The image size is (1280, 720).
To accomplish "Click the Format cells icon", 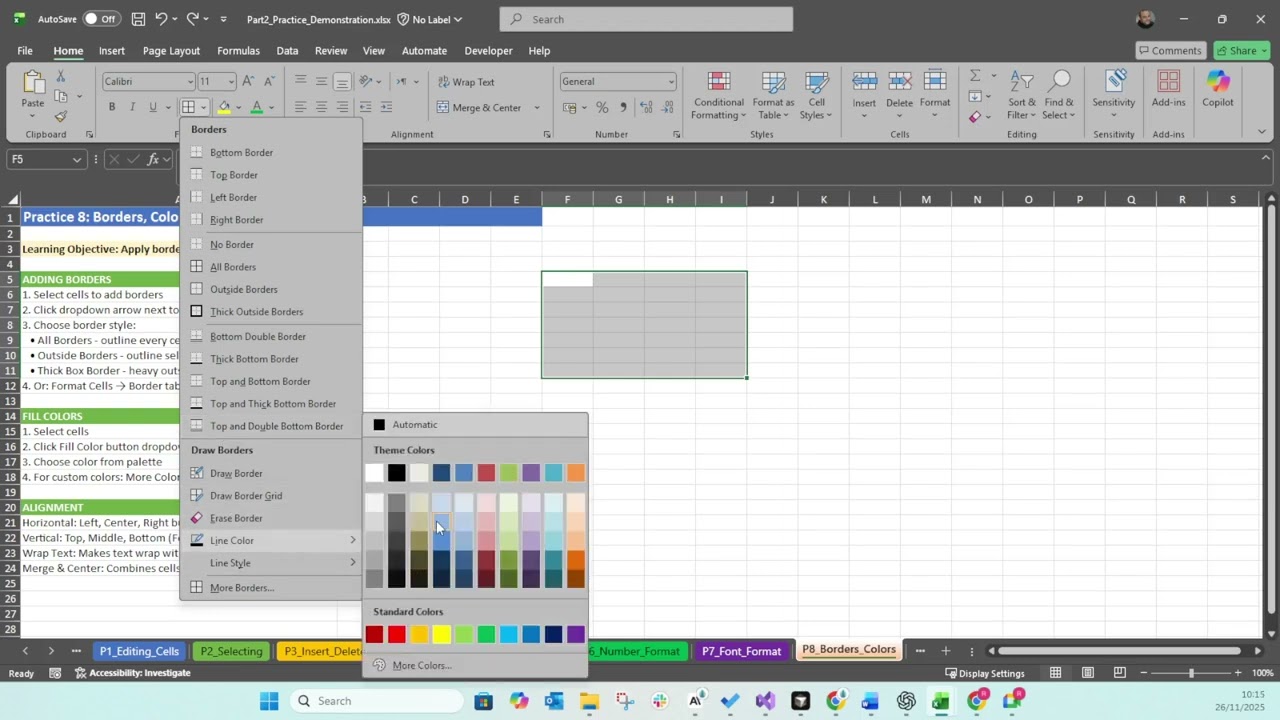I will tap(935, 83).
